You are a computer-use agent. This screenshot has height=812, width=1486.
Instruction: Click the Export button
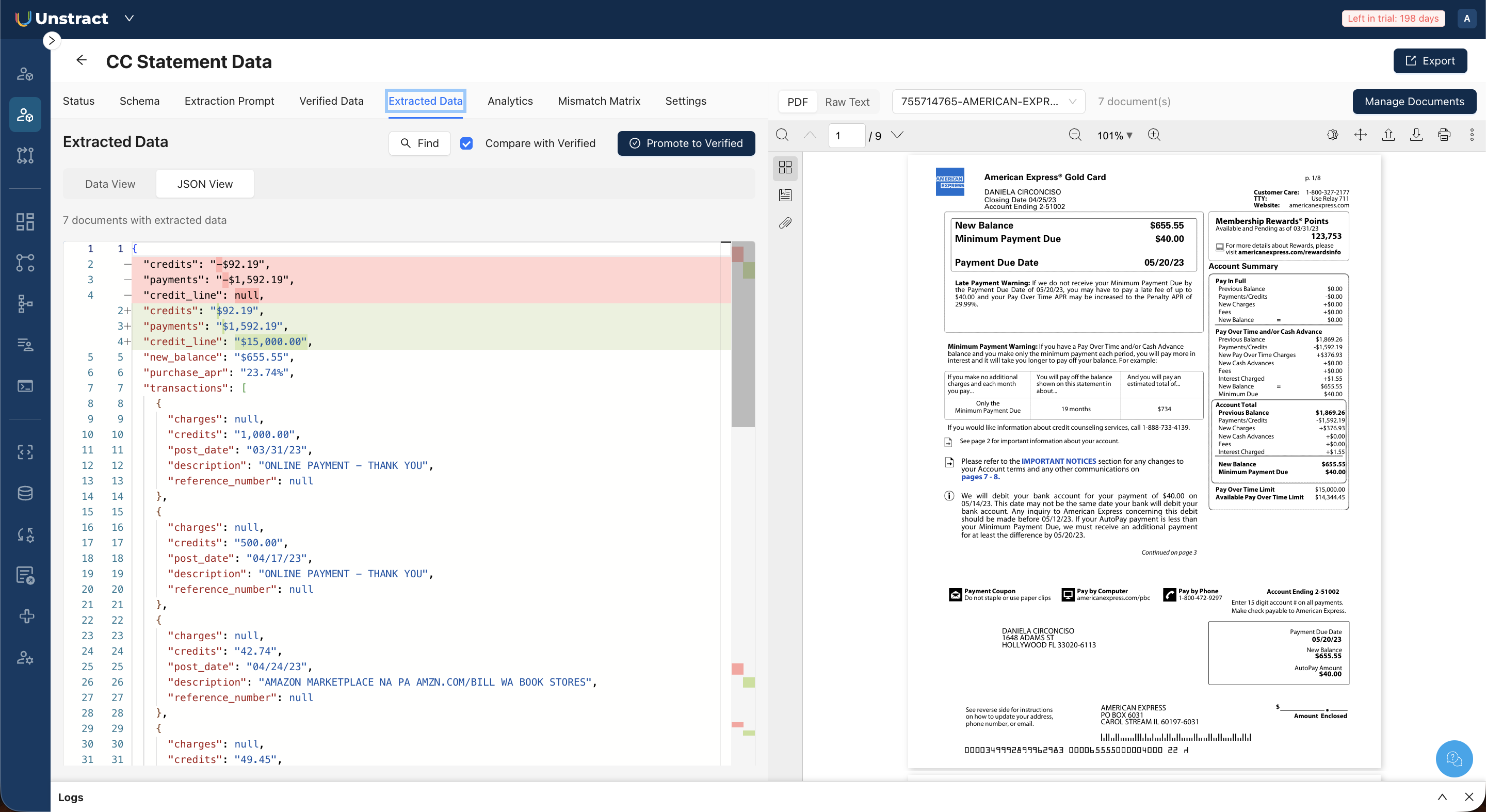tap(1430, 61)
